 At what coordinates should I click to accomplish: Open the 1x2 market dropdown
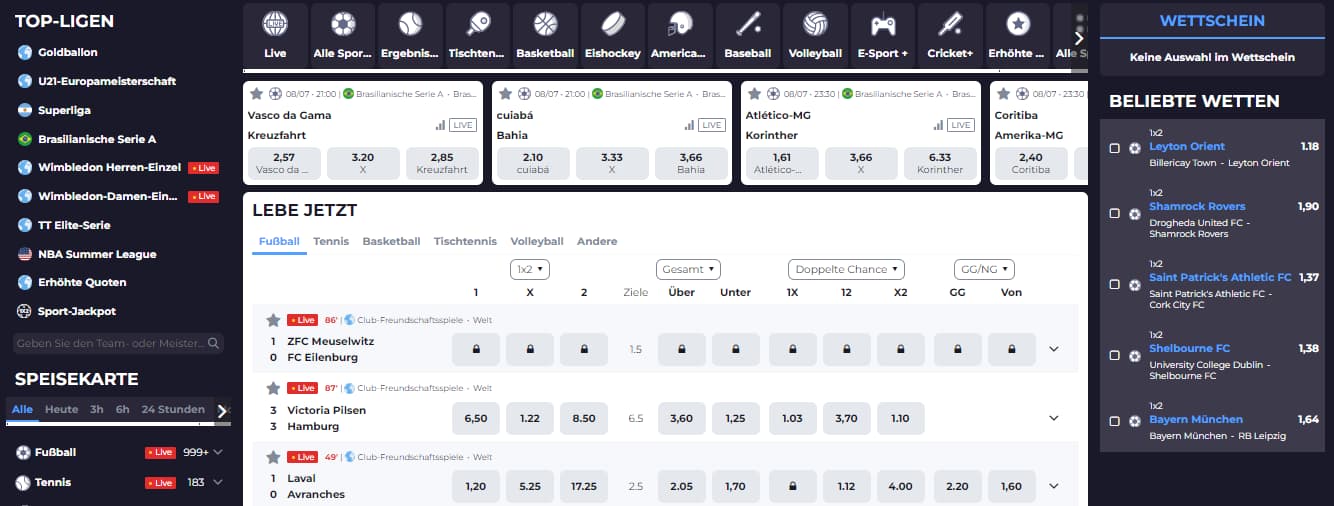click(530, 269)
